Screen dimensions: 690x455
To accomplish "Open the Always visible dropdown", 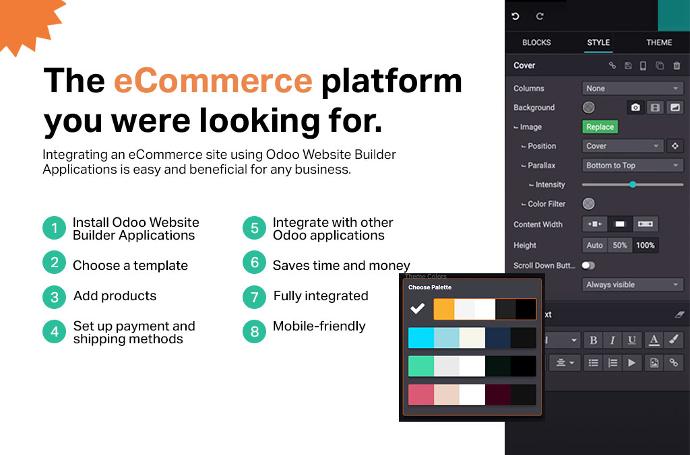I will pos(633,285).
